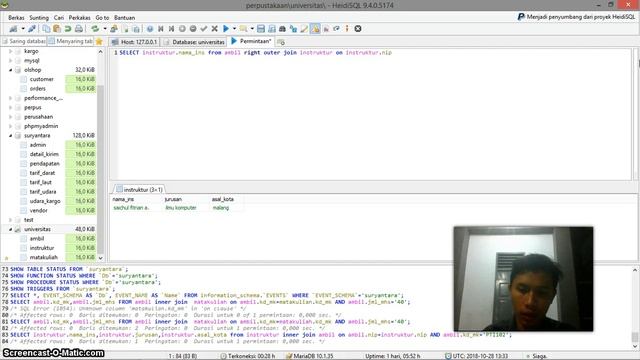Open the session manager dropdown arrow
This screenshot has height=360, width=640.
point(23,29)
